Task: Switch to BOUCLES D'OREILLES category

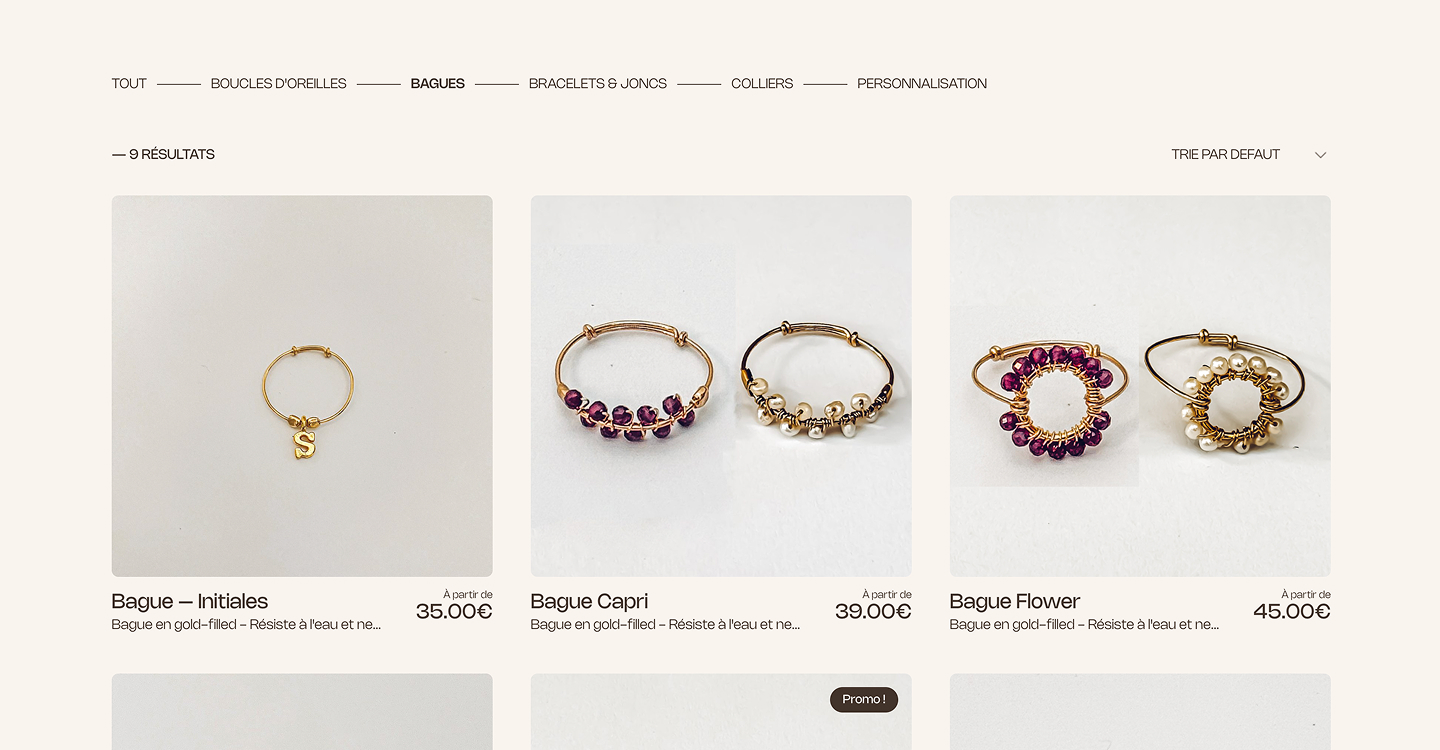Action: coord(278,84)
